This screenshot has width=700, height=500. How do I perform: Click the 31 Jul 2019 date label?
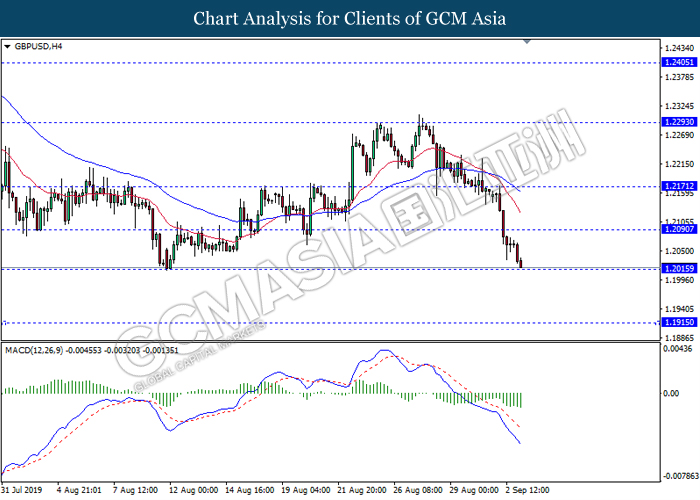[22, 490]
